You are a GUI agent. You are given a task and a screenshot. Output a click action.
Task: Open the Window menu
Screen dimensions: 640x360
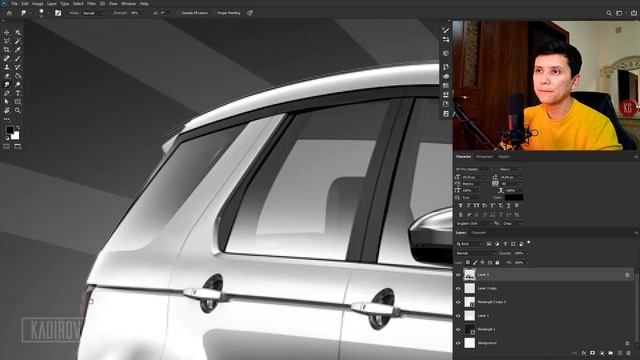tap(129, 4)
